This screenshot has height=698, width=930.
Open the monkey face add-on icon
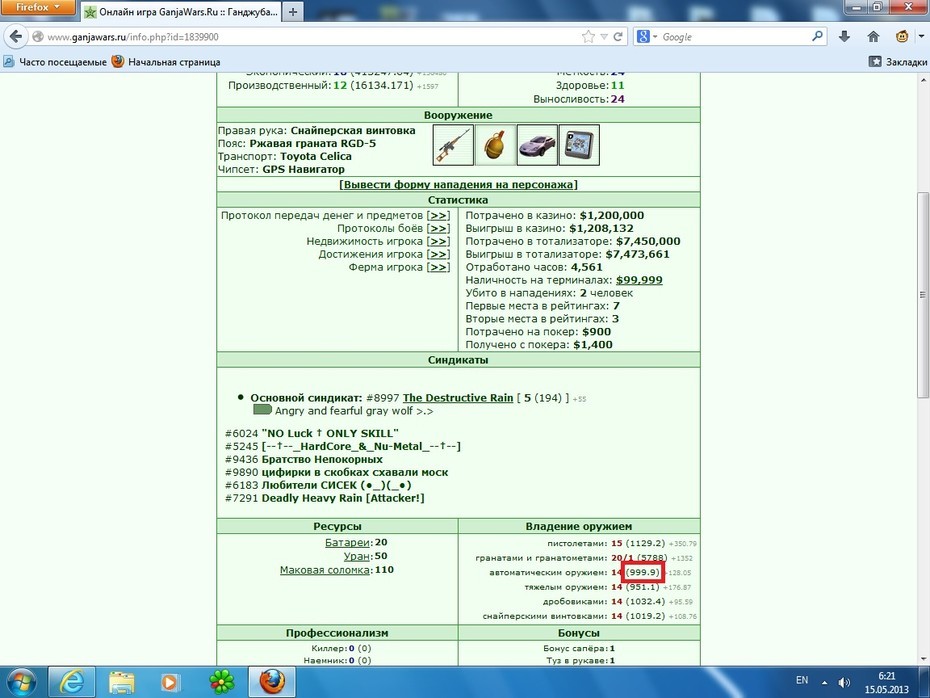[902, 37]
